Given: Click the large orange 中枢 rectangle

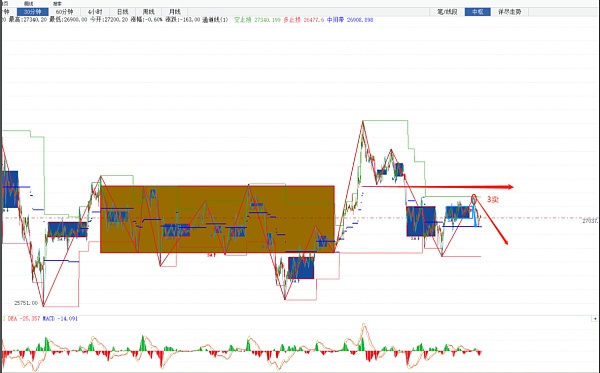Looking at the screenshot, I should pyautogui.click(x=217, y=219).
